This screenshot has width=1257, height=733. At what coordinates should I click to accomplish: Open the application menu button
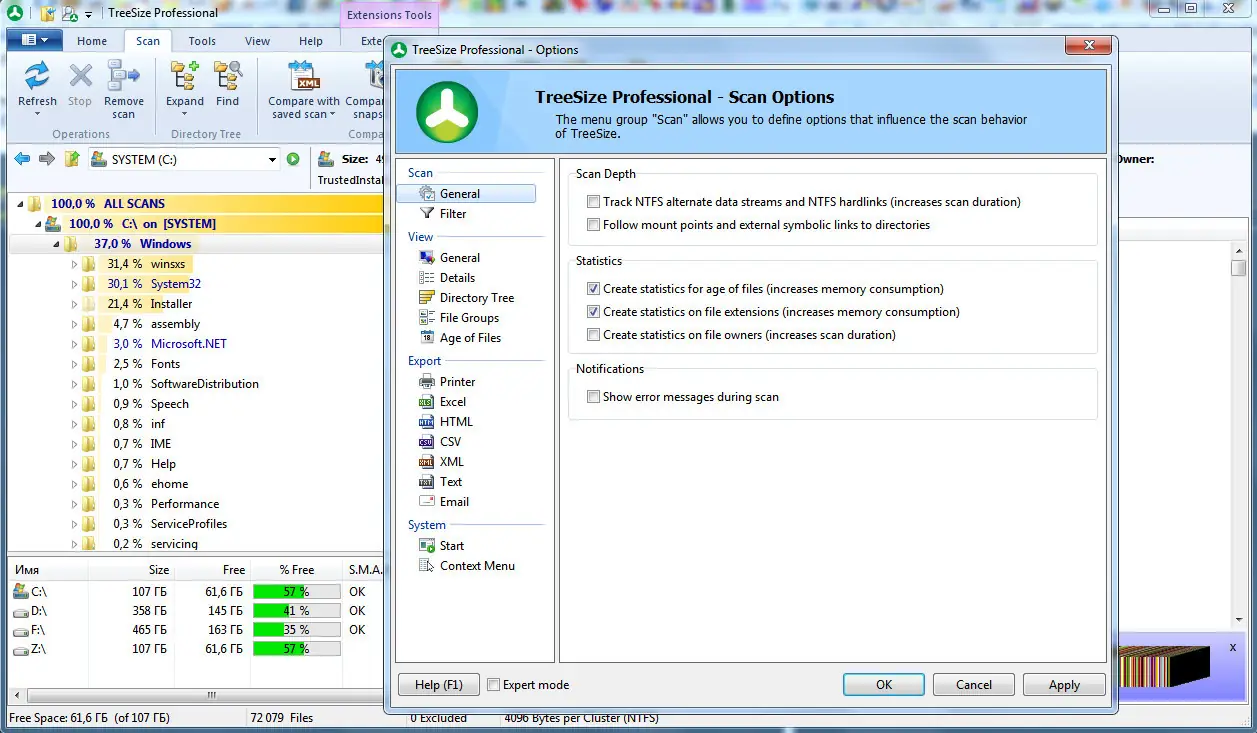(34, 40)
